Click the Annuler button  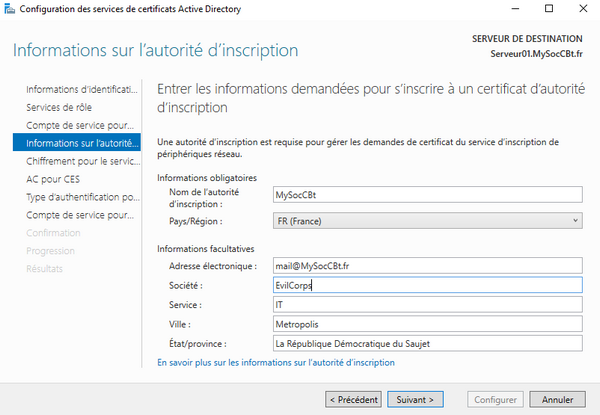coord(557,399)
